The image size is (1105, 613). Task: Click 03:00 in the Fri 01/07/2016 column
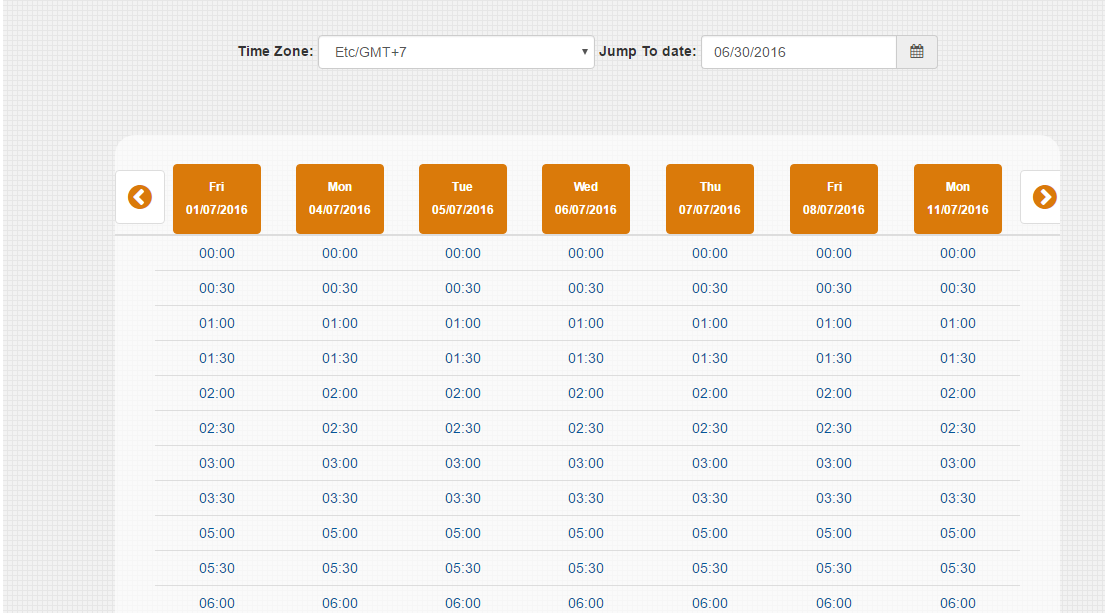click(x=216, y=463)
